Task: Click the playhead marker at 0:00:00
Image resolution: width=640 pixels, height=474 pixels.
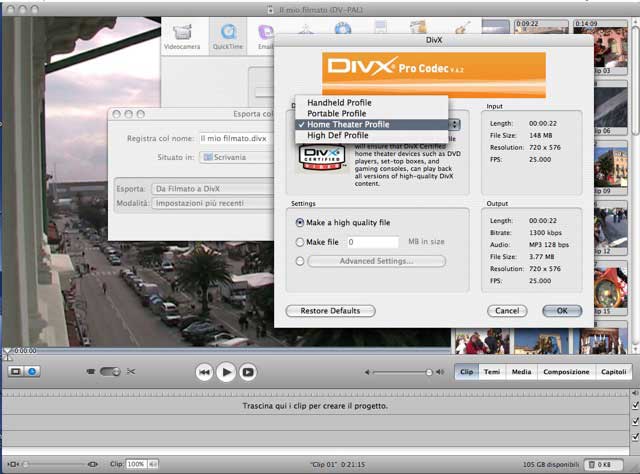Action: click(x=7, y=352)
